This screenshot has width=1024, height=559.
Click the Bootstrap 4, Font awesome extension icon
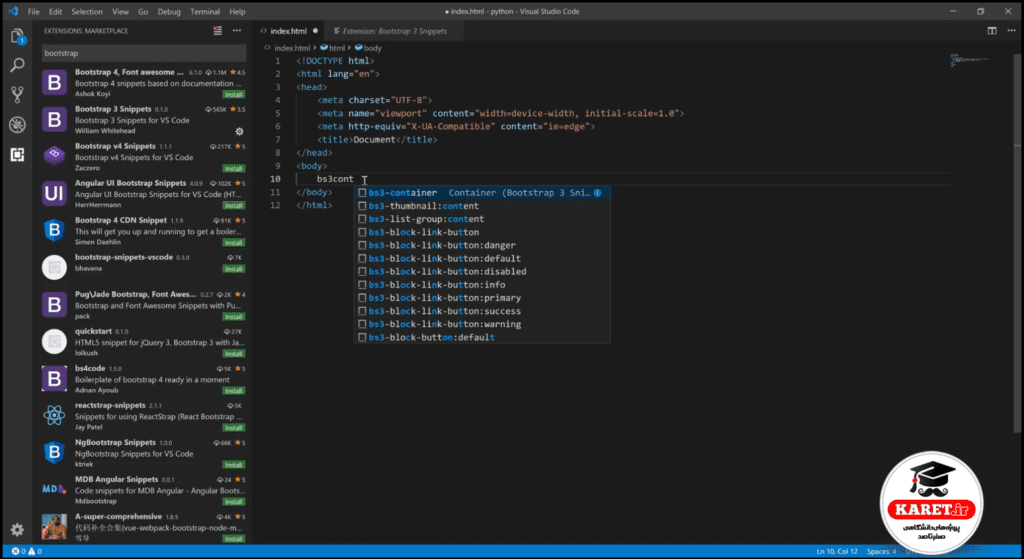point(54,83)
